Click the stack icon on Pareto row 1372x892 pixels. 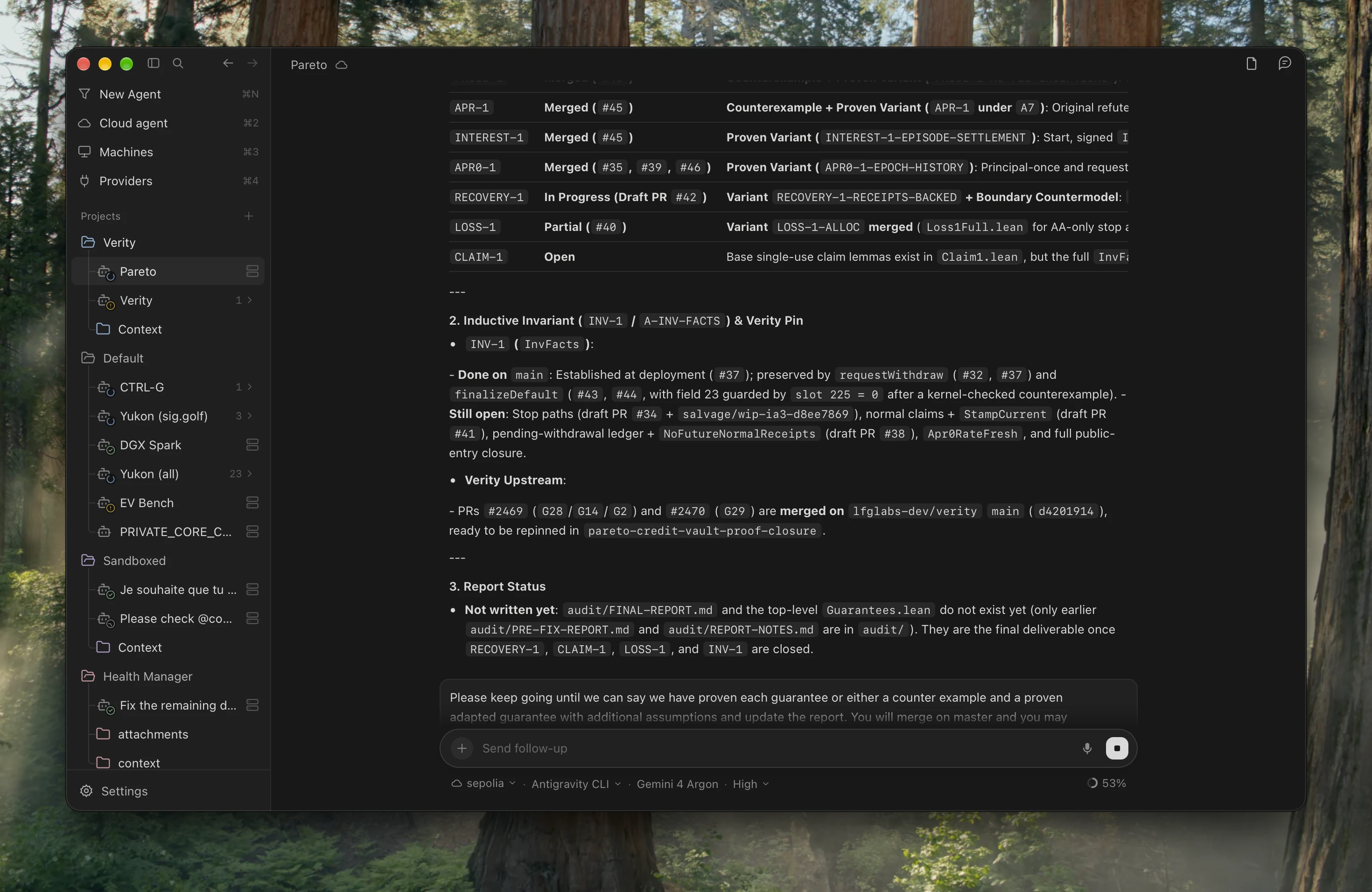tap(252, 272)
